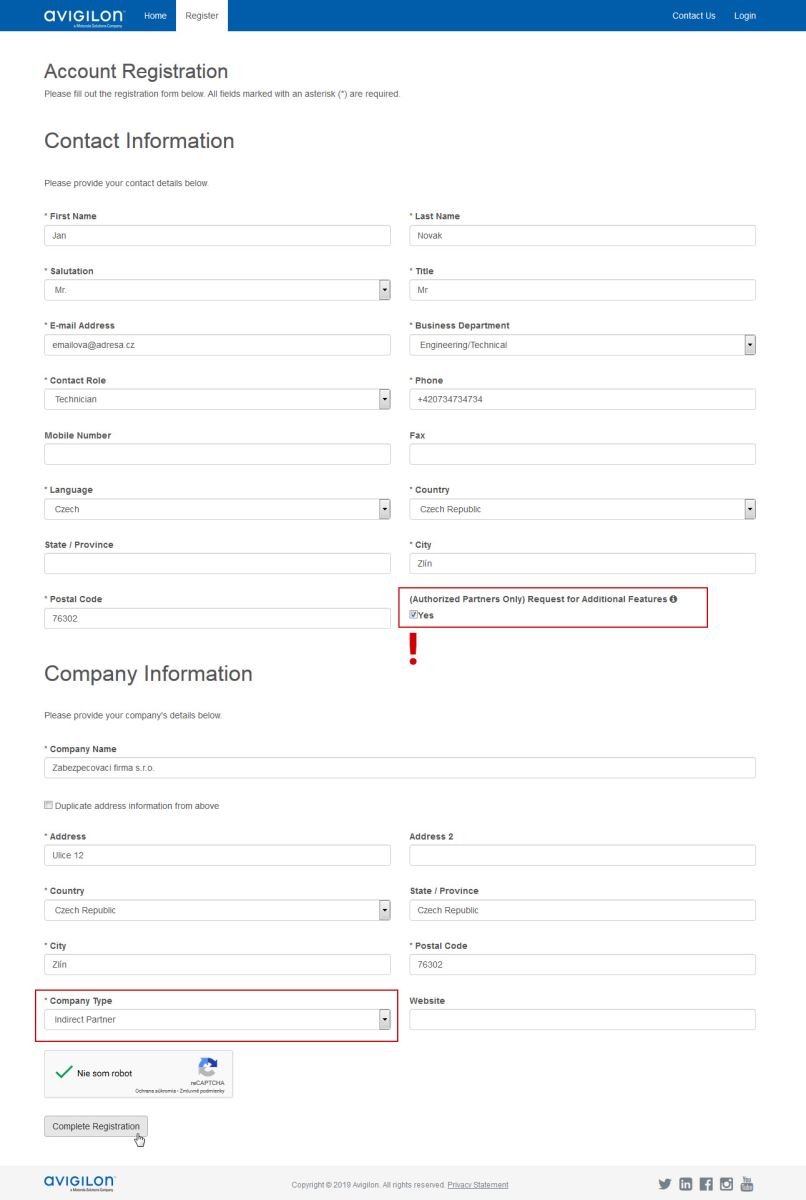Check Duplicate address information from above
Image resolution: width=806 pixels, height=1200 pixels.
tap(49, 805)
